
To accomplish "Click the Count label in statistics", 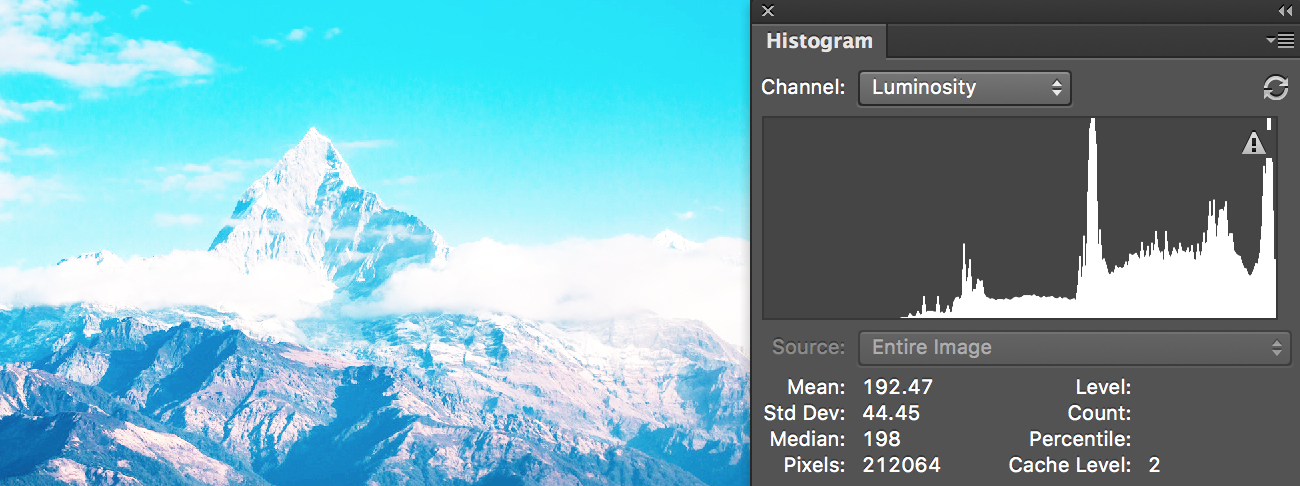I will (1099, 413).
